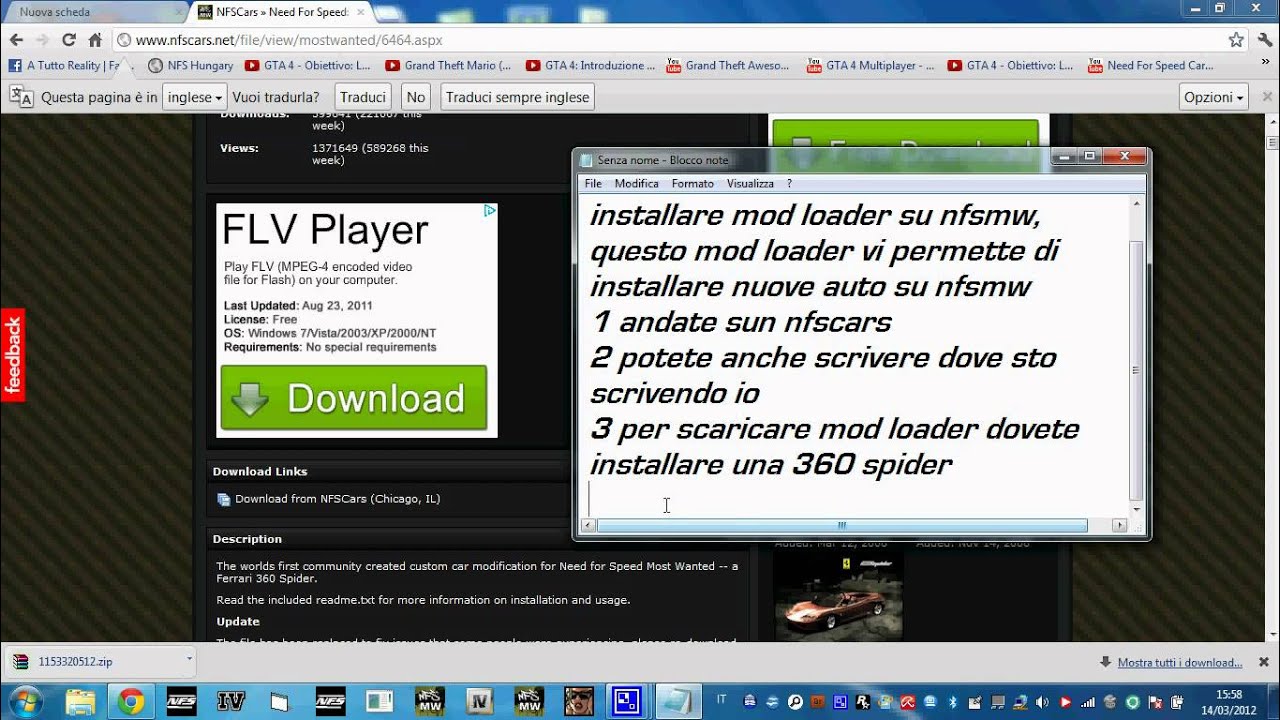Open the Grand Theft Aweso... bookmark
Screen dimensions: 1280x720
[728, 65]
